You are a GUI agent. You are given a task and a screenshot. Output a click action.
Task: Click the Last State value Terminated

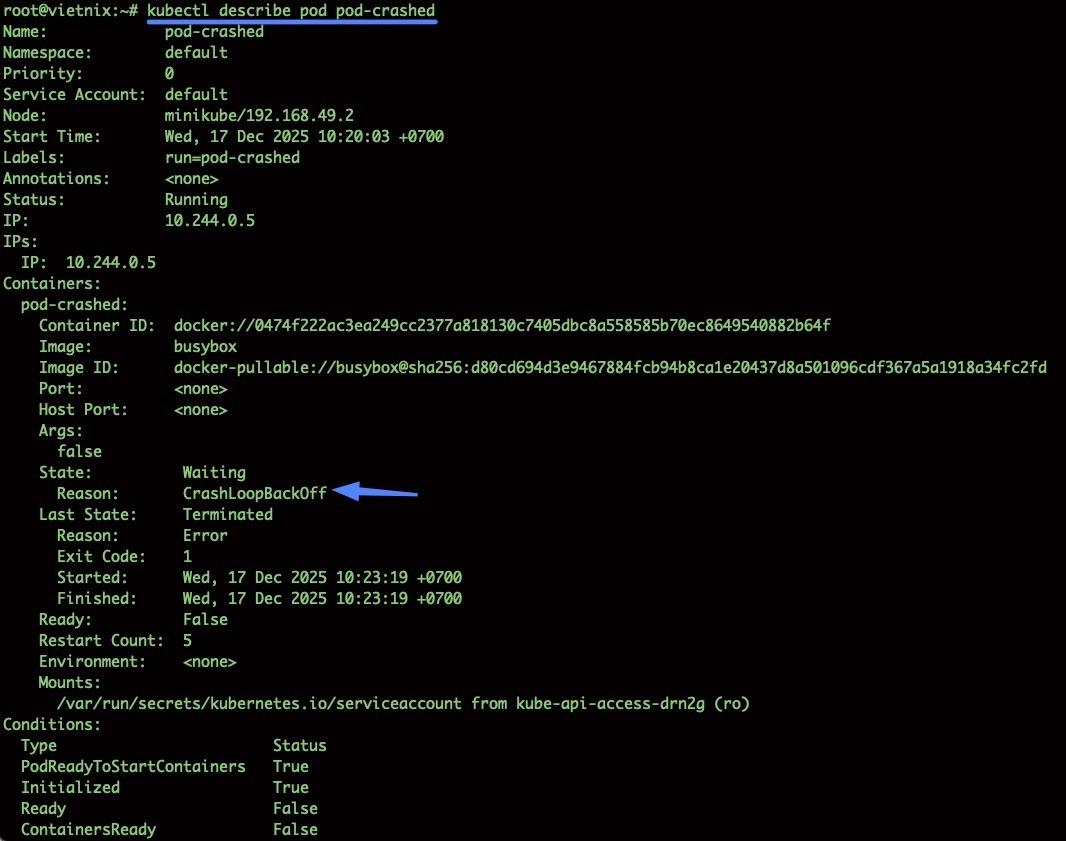pos(227,514)
